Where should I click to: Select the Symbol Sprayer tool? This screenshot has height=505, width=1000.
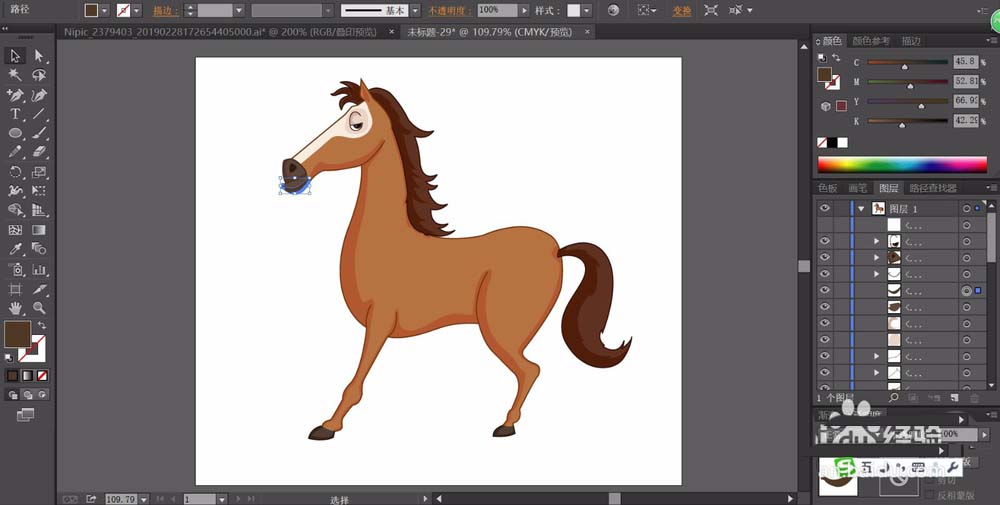coord(15,269)
